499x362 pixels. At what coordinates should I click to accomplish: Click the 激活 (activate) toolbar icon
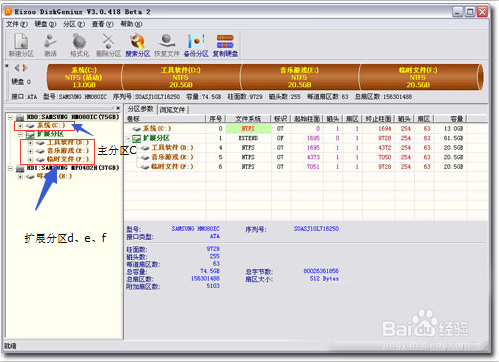pyautogui.click(x=50, y=45)
